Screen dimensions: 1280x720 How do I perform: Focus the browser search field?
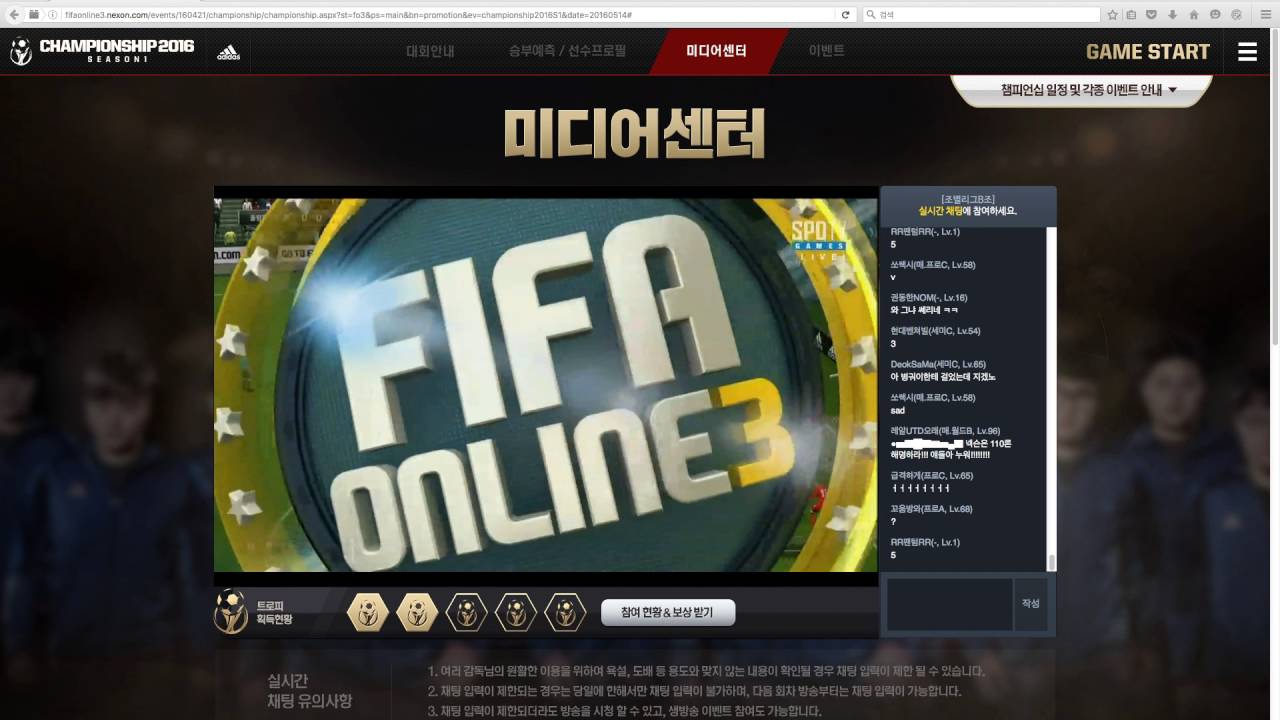tap(980, 15)
